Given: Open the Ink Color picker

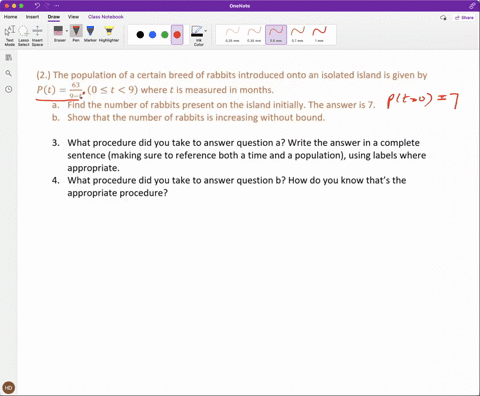Looking at the screenshot, I should (x=199, y=36).
